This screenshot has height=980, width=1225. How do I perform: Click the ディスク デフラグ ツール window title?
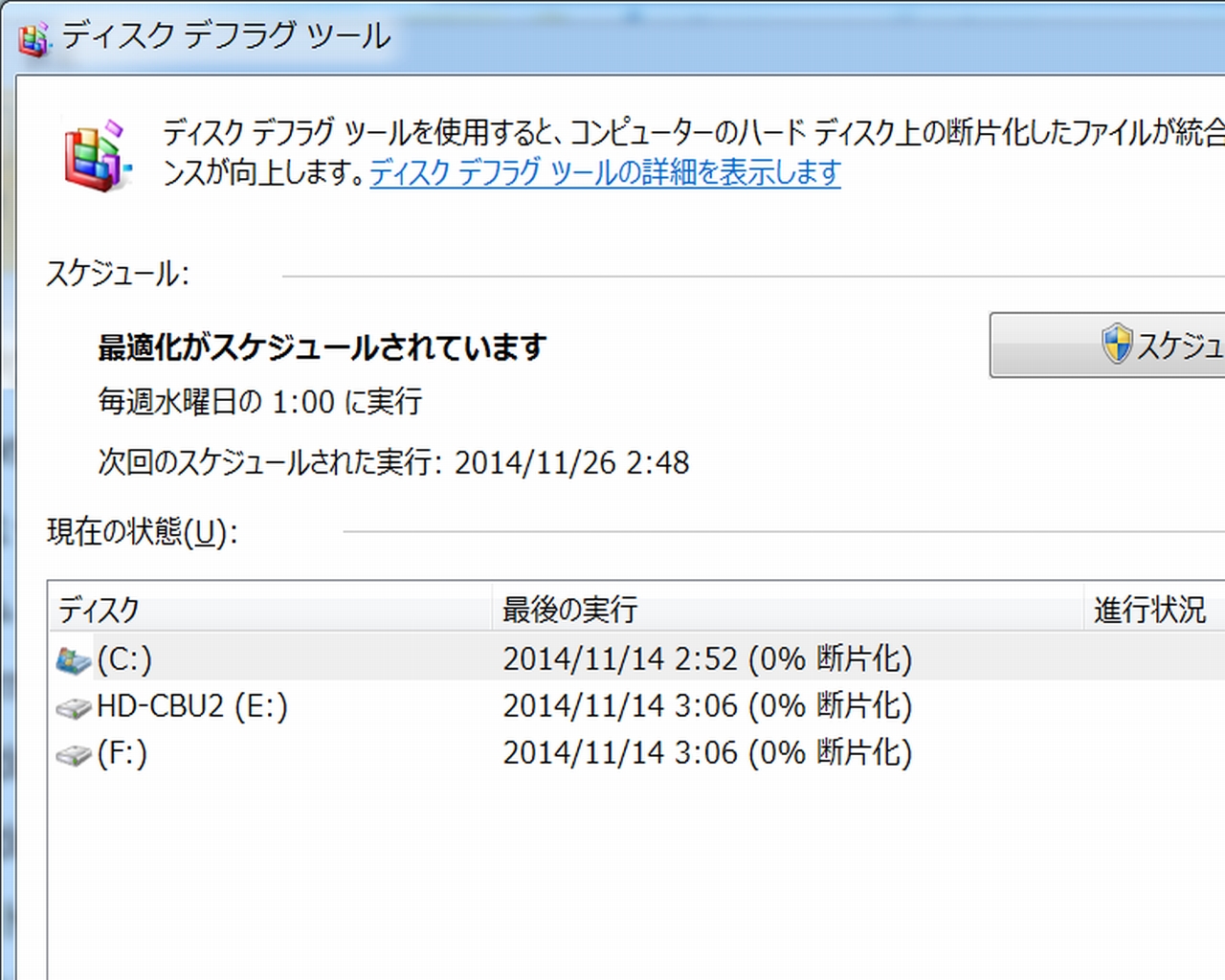pyautogui.click(x=226, y=36)
